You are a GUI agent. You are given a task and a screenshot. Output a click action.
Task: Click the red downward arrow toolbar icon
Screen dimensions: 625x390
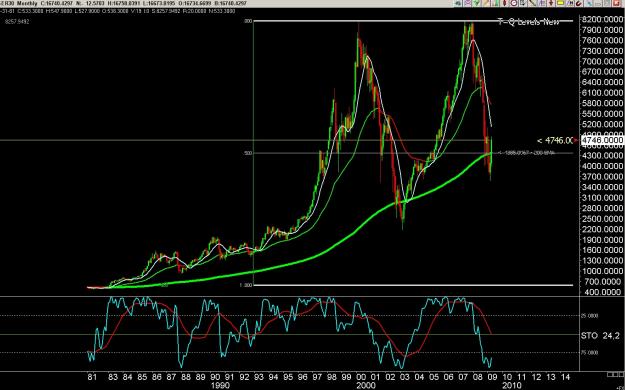tap(551, 3)
